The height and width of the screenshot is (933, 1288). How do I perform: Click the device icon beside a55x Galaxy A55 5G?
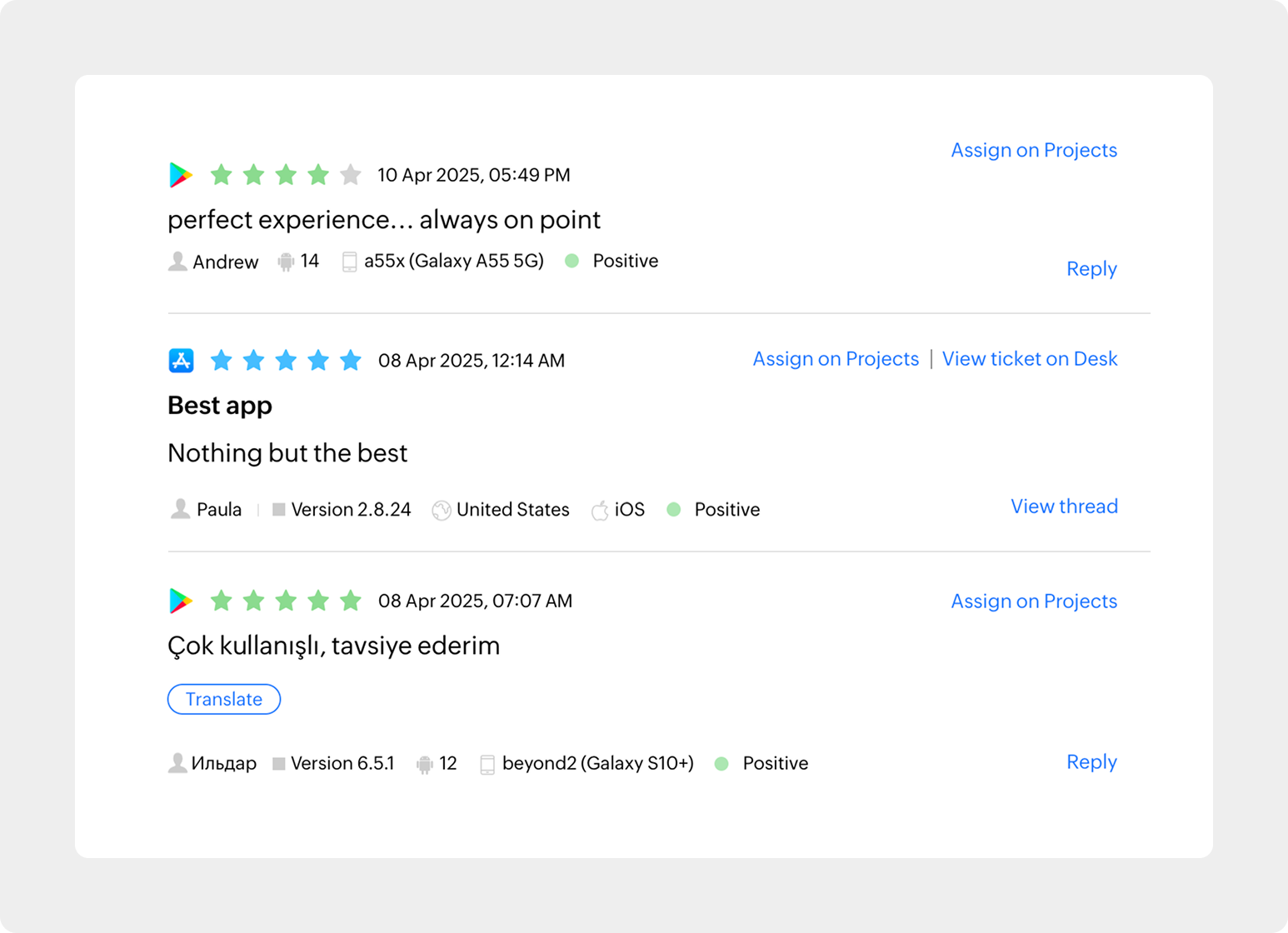coord(350,262)
